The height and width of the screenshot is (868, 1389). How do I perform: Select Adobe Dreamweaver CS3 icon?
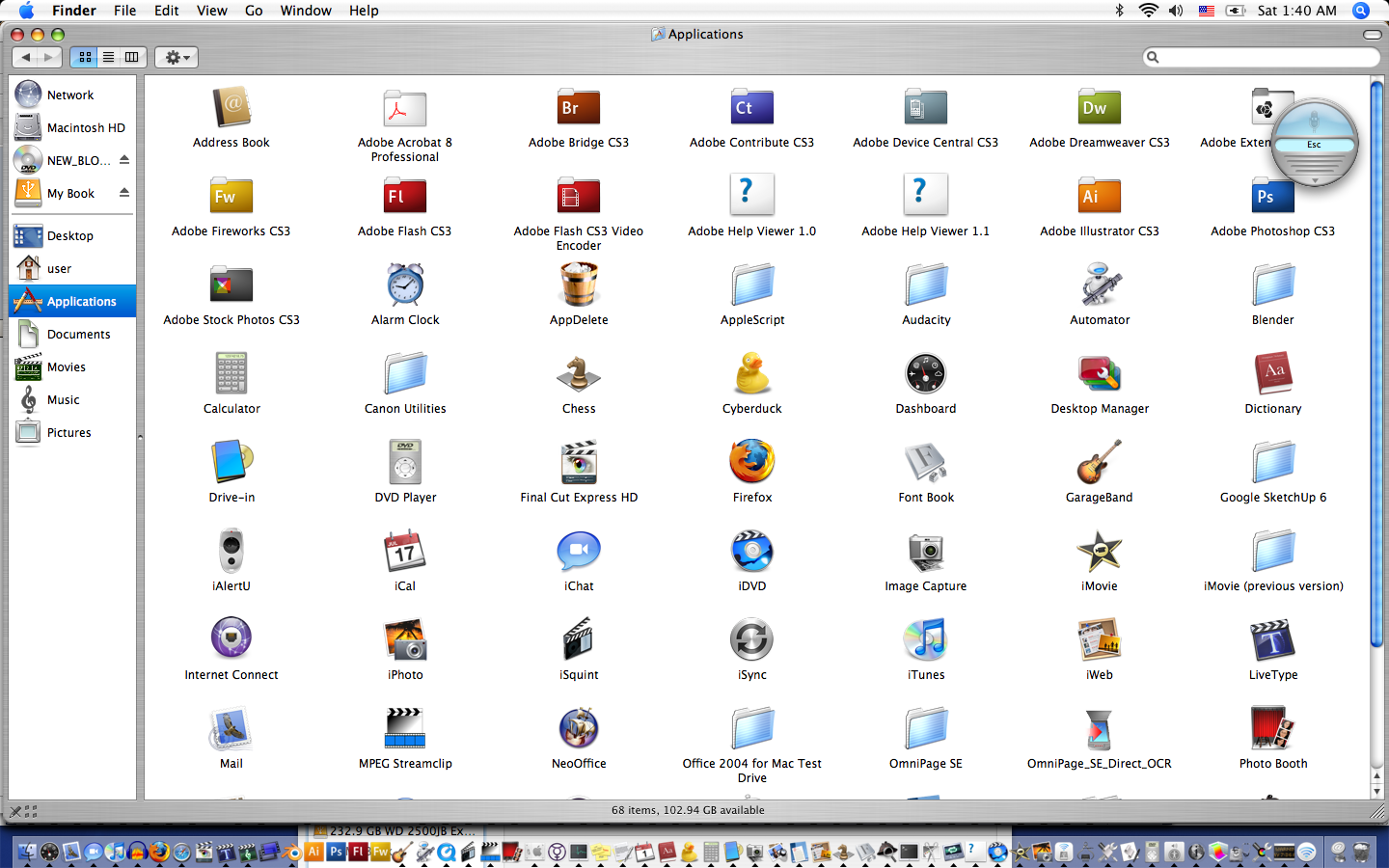point(1100,108)
